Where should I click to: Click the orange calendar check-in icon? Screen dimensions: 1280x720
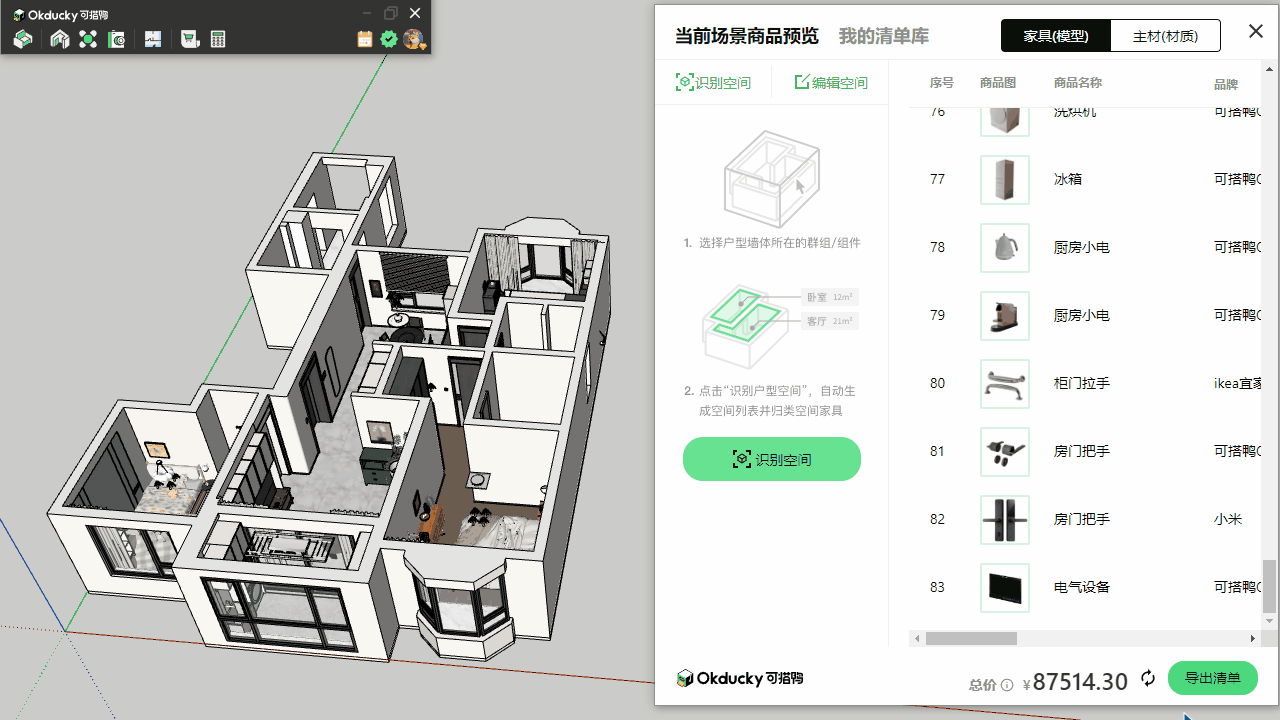365,39
